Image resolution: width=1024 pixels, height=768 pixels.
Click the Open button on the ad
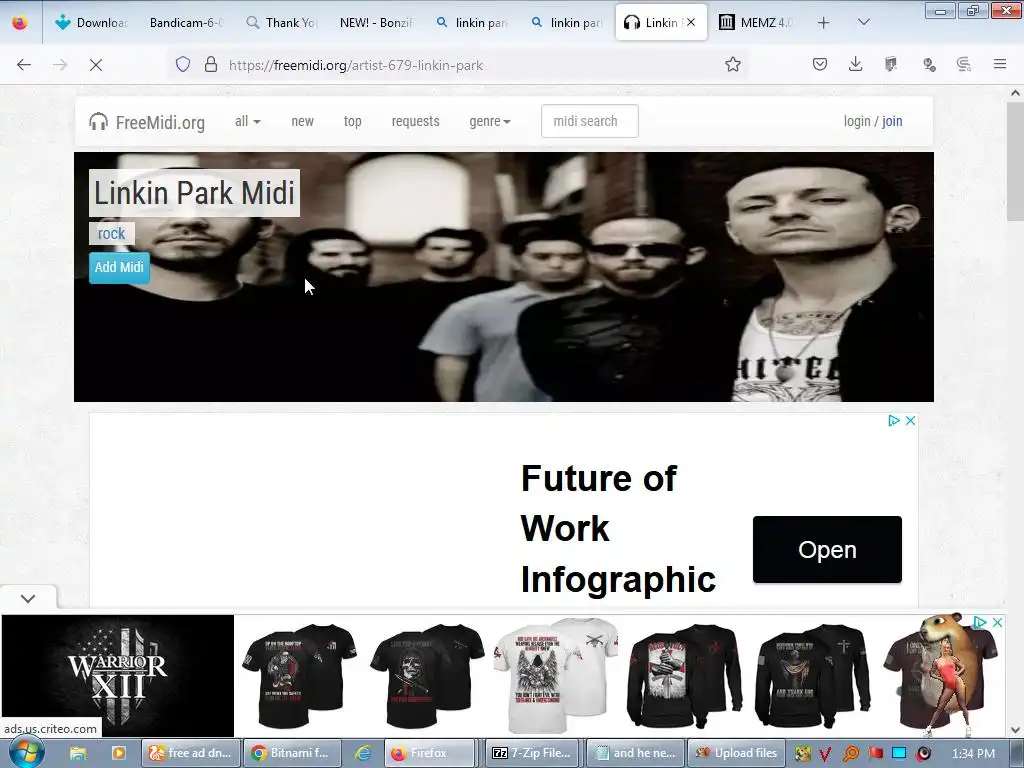tap(827, 549)
